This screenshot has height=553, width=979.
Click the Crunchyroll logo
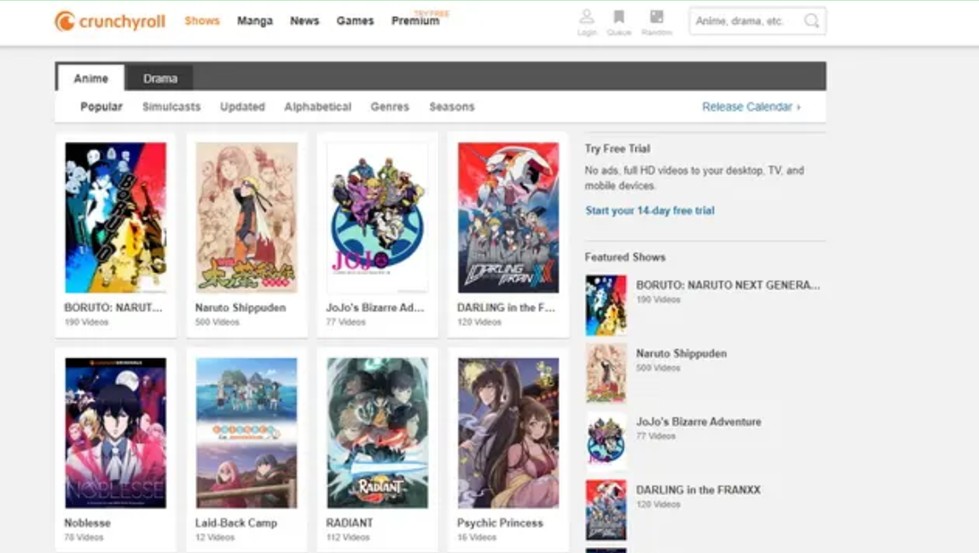[x=110, y=21]
